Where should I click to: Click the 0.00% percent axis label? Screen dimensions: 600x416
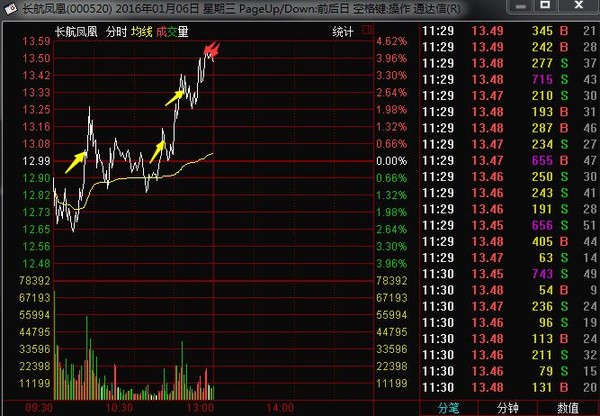391,161
